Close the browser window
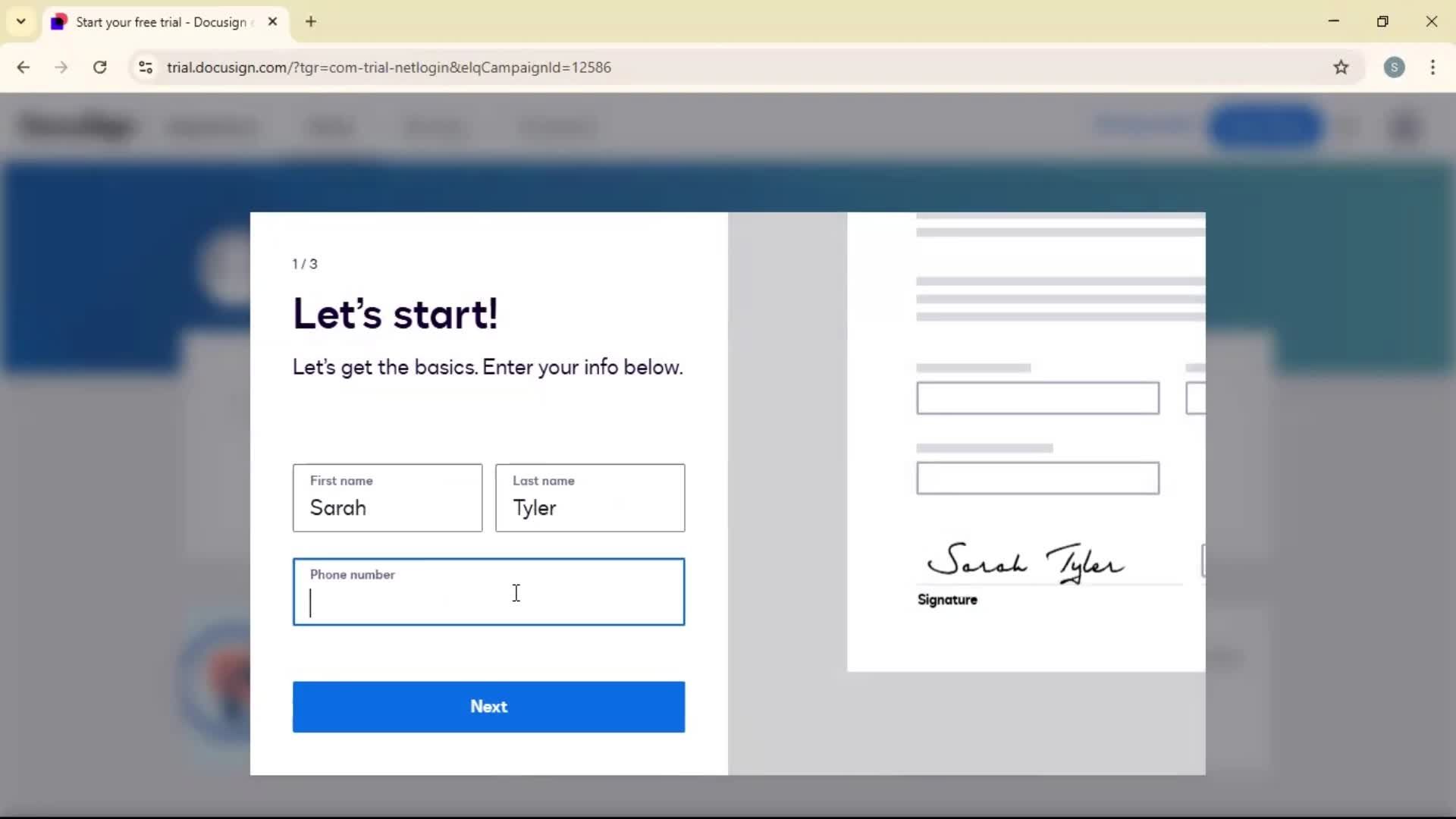1456x819 pixels. pyautogui.click(x=1432, y=21)
